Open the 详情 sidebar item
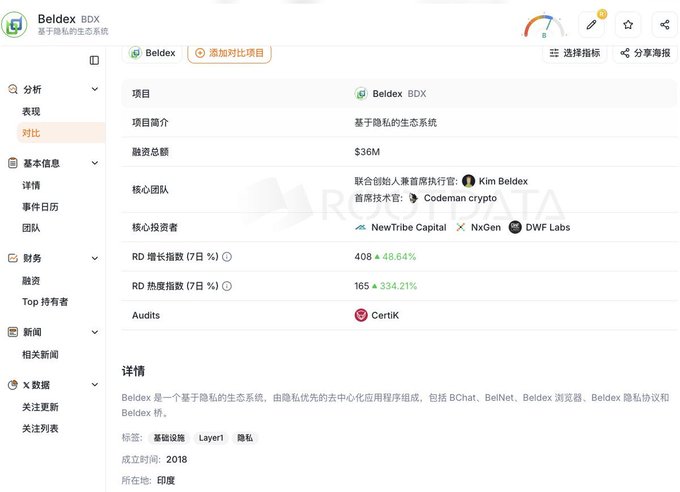This screenshot has width=680, height=492. [x=31, y=185]
